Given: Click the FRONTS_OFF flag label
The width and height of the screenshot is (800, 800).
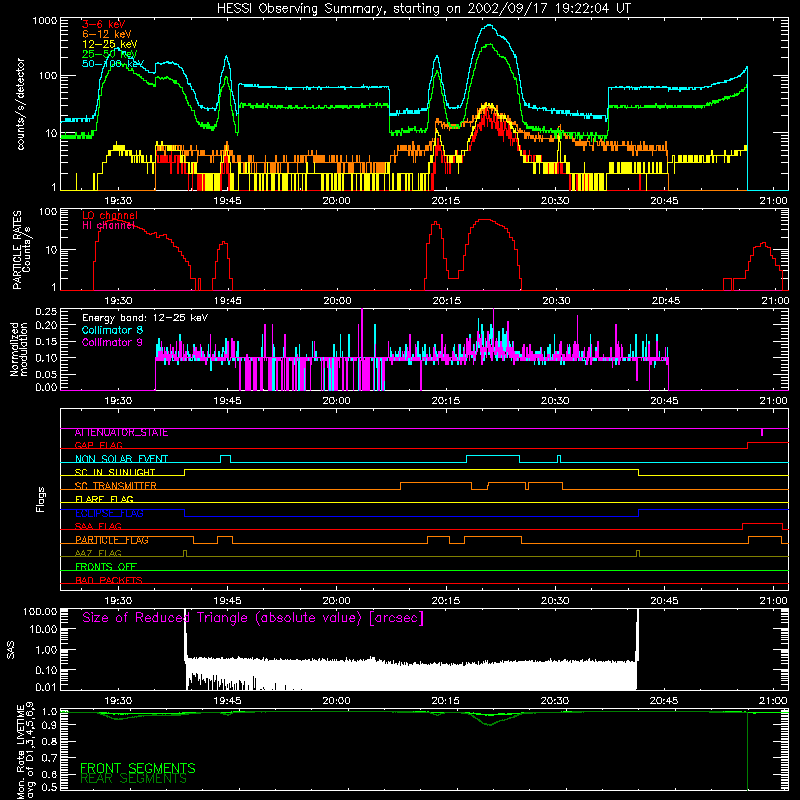Looking at the screenshot, I should coord(106,567).
